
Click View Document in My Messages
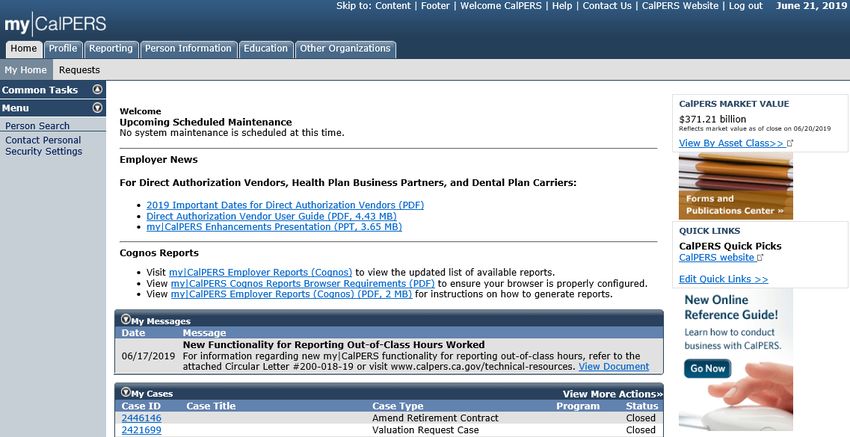click(614, 367)
